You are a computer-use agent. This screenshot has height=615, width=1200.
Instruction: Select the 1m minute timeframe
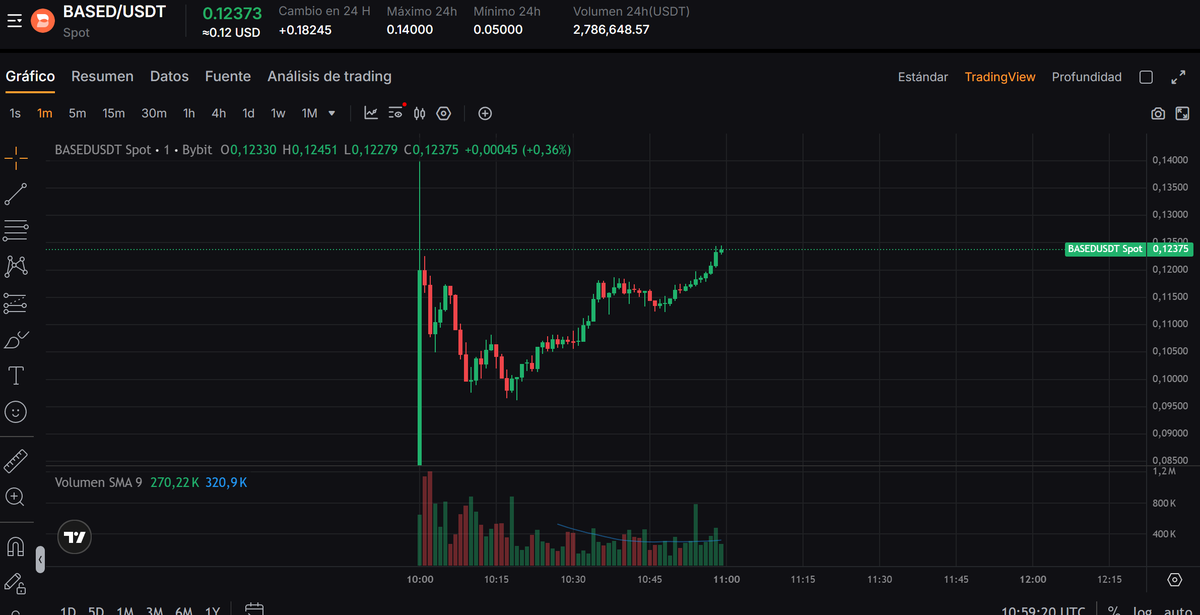[44, 113]
